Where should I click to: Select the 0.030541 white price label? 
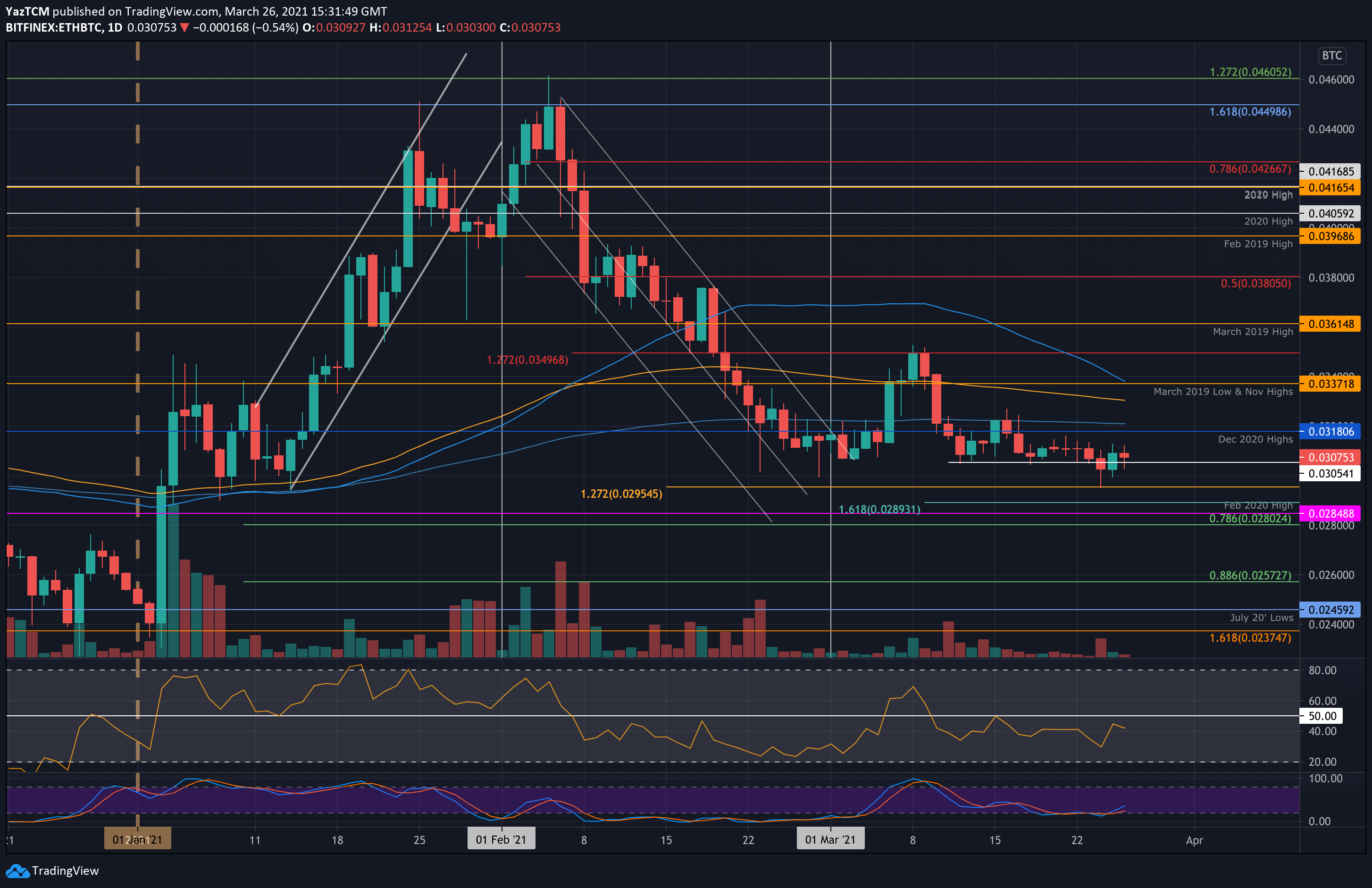(1330, 473)
